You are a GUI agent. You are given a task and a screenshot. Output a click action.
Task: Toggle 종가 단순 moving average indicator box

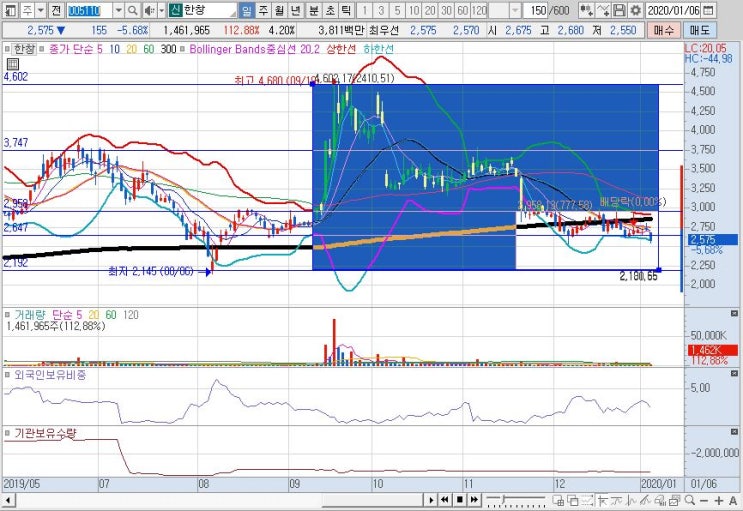(x=41, y=49)
